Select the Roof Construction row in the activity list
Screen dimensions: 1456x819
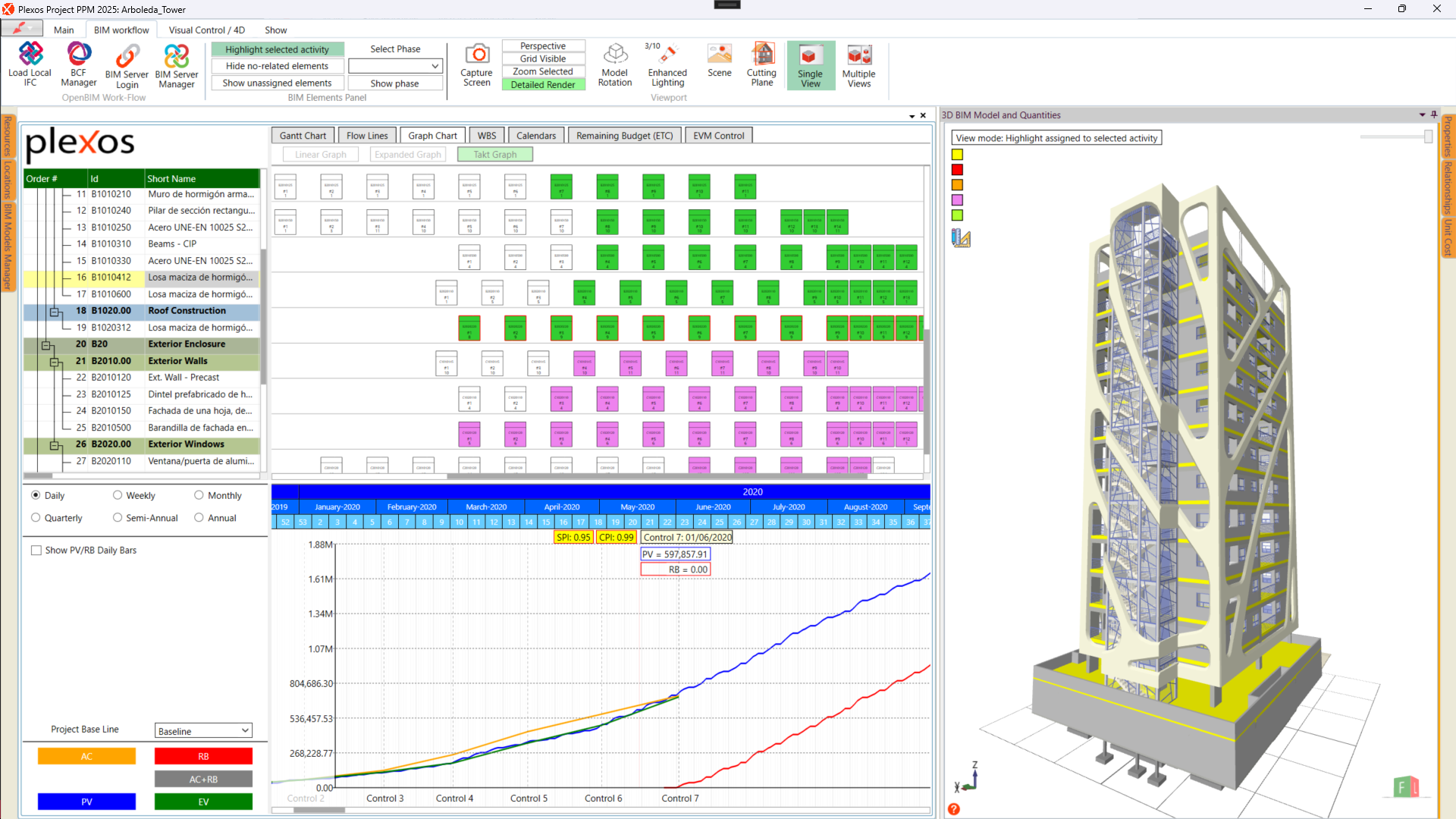click(187, 311)
